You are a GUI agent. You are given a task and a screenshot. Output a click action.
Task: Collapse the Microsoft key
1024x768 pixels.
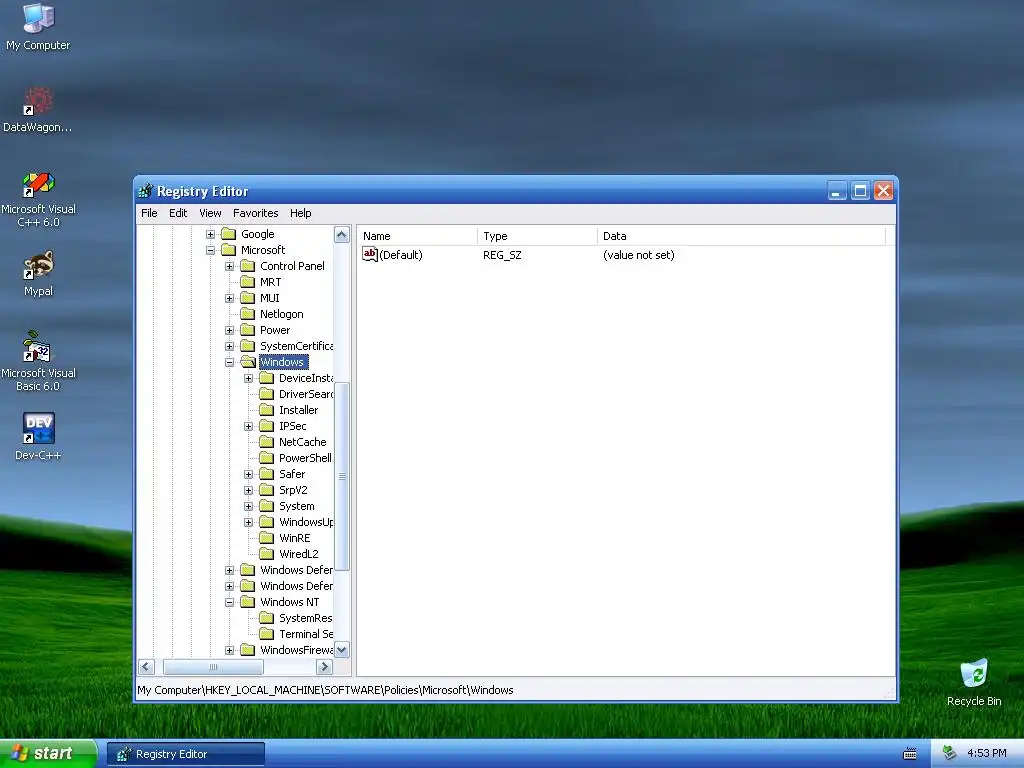[210, 250]
